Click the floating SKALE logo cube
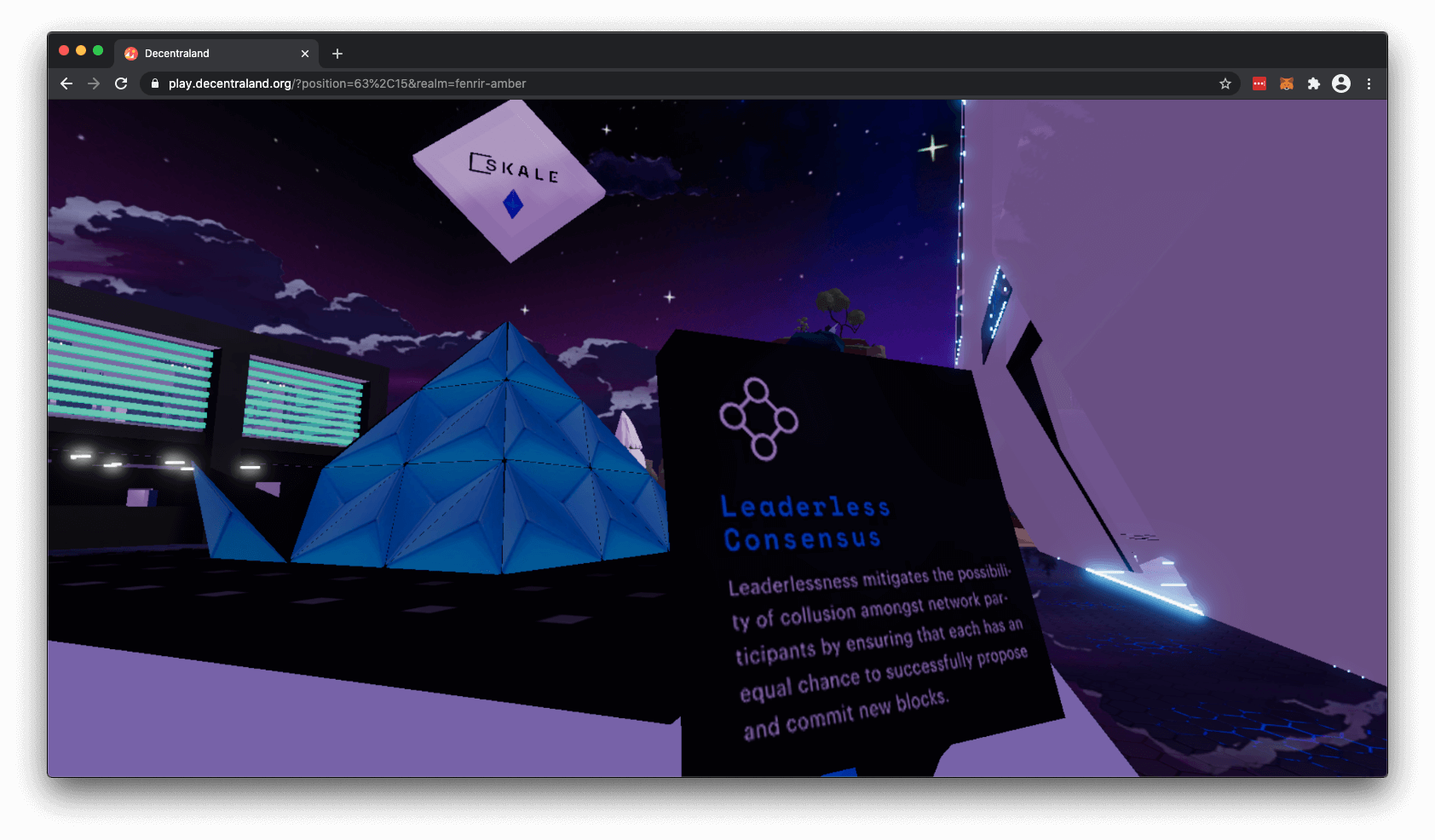Image resolution: width=1435 pixels, height=840 pixels. pyautogui.click(x=509, y=181)
